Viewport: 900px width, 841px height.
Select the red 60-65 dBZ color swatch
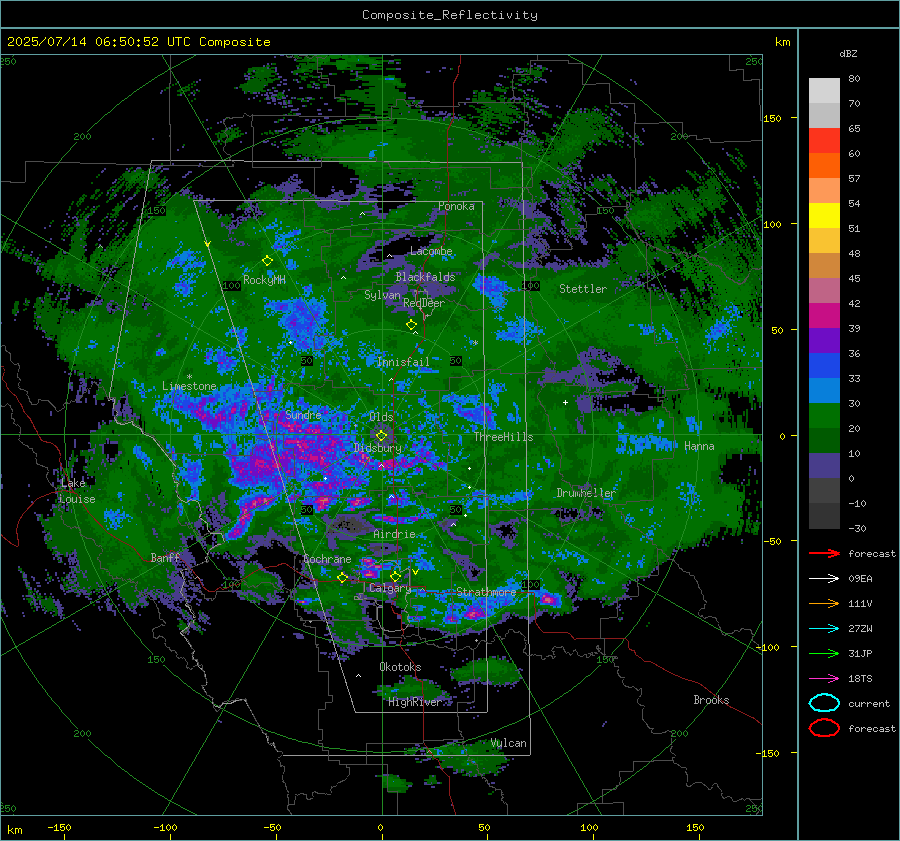(824, 141)
